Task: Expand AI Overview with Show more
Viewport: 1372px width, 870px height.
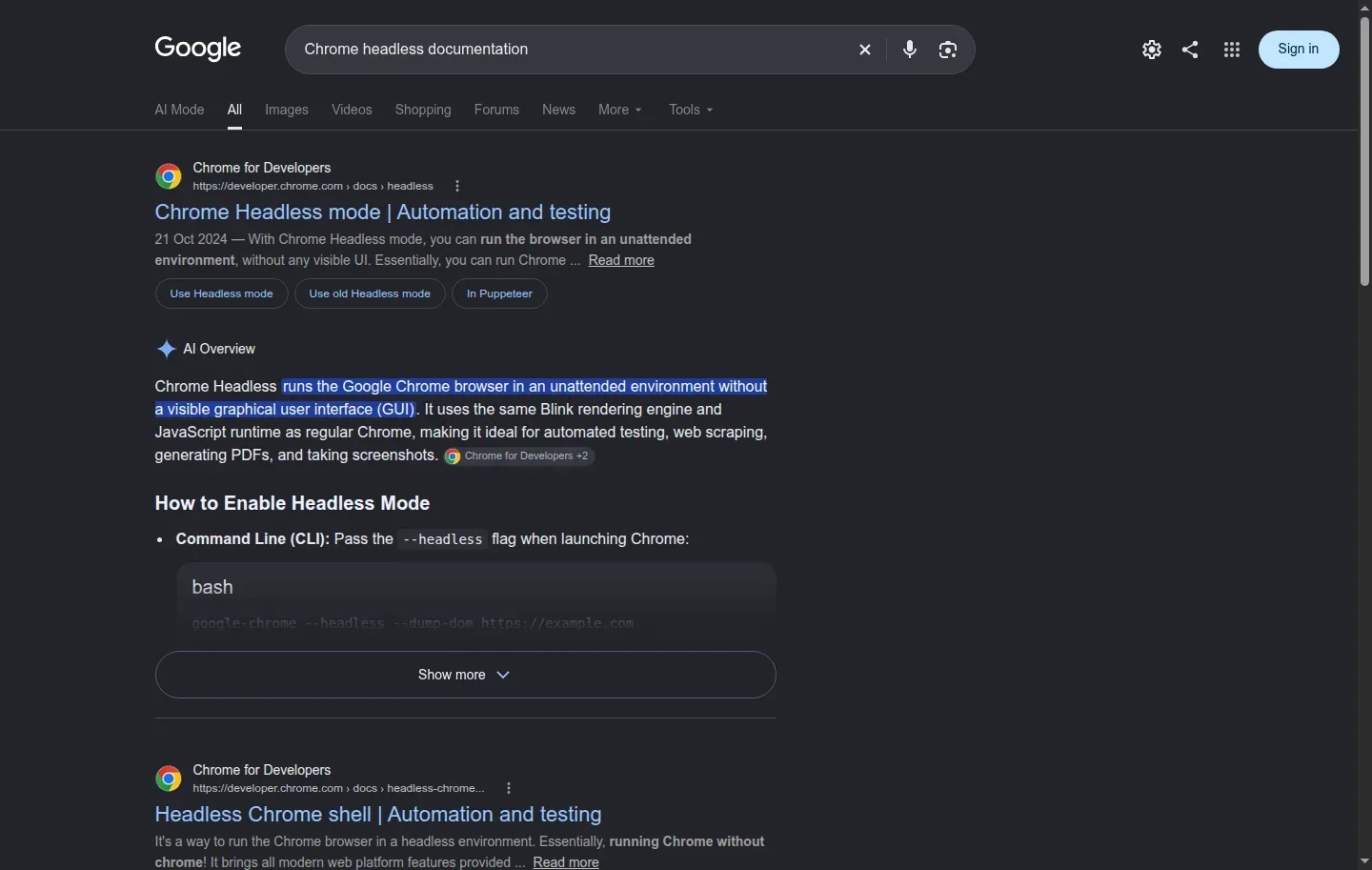Action: pos(465,675)
